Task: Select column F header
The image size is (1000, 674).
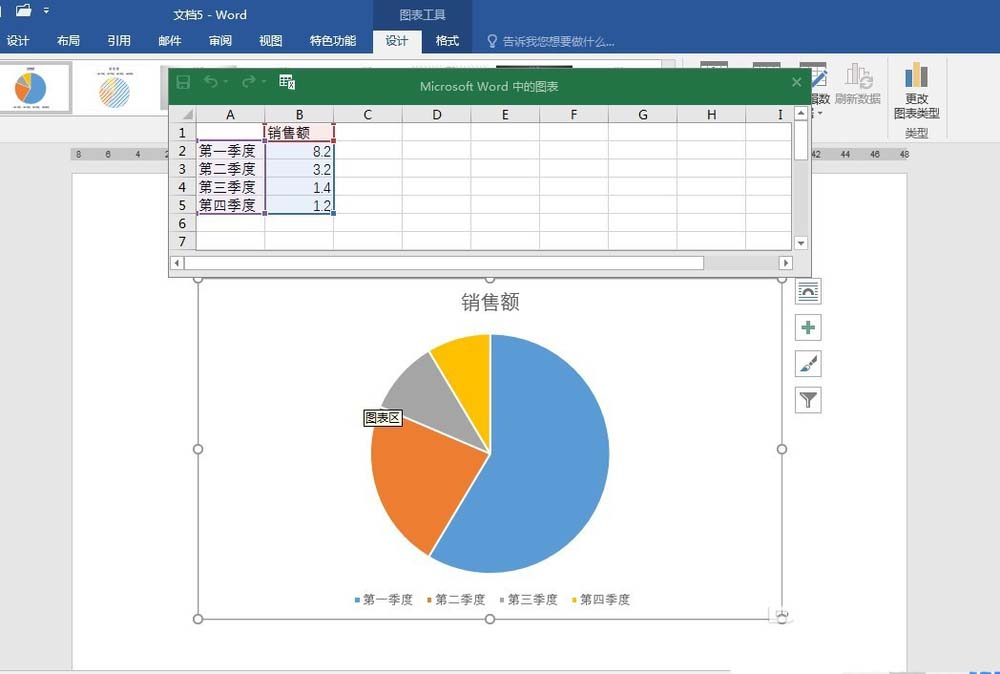Action: point(574,115)
